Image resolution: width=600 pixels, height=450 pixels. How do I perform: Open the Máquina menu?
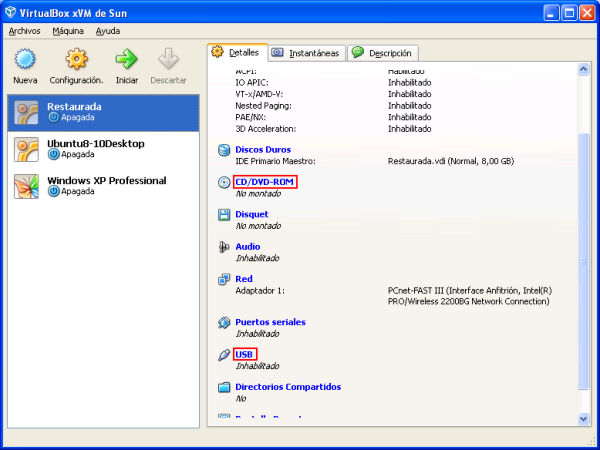(68, 31)
